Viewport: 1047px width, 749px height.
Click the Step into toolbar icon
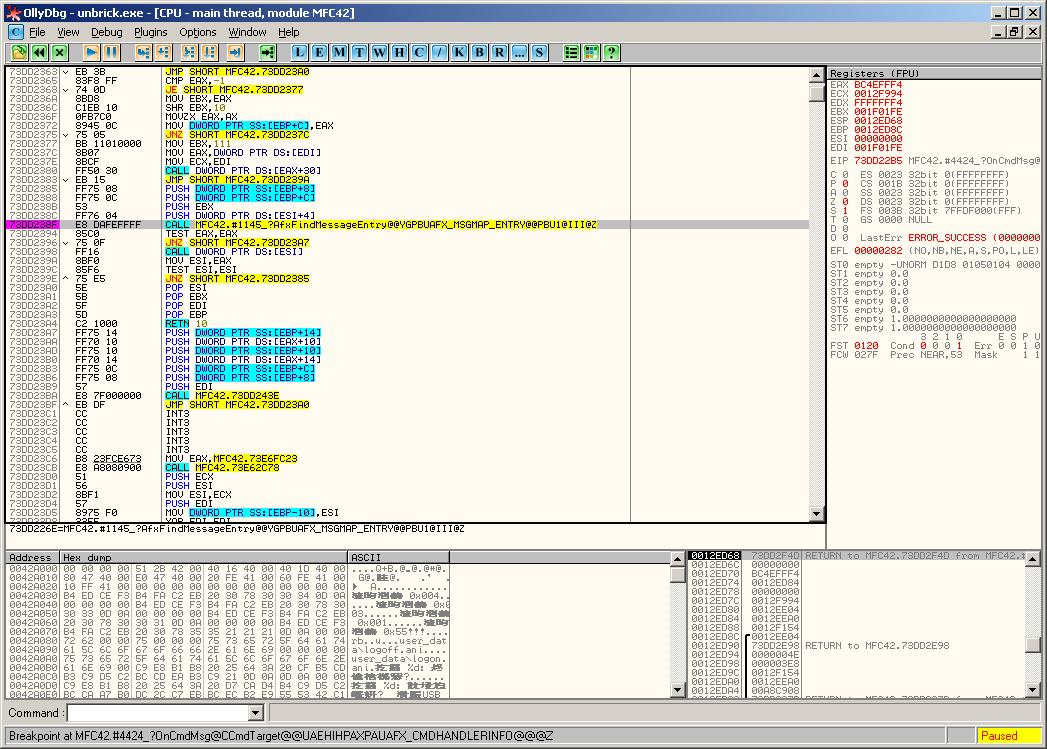143,52
